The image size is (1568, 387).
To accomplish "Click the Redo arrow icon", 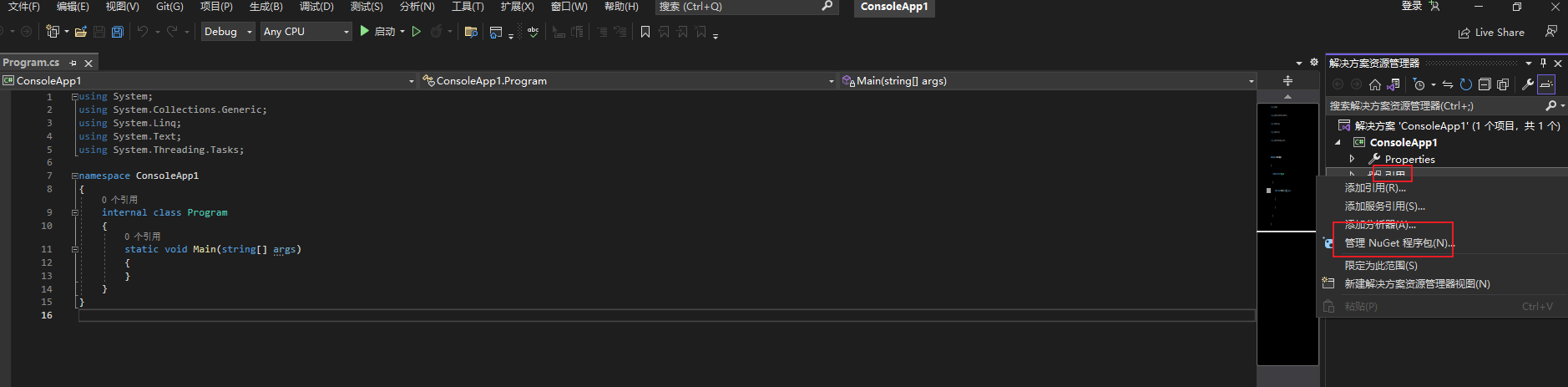I will point(172,32).
